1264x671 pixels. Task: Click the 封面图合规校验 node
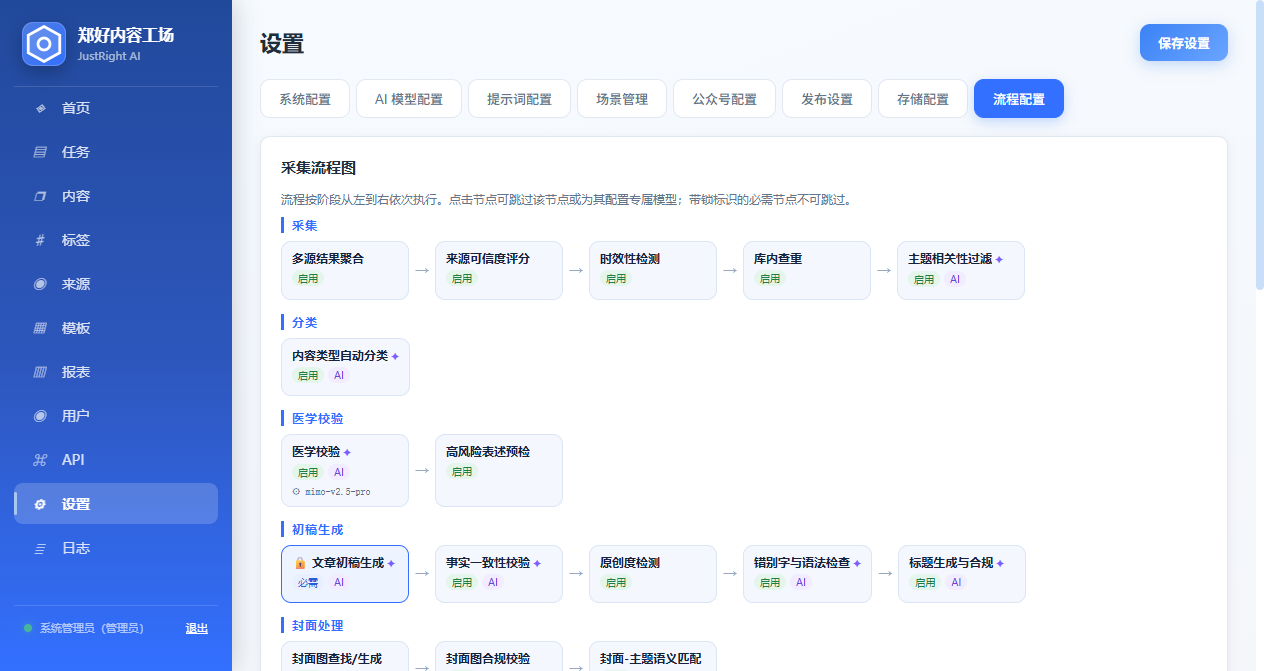coord(499,656)
